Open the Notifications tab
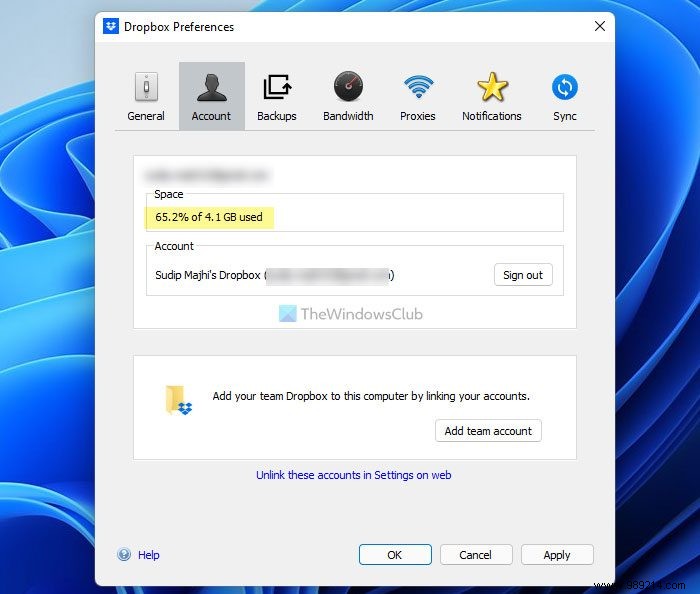Screen dimensions: 700x594 pos(492,96)
